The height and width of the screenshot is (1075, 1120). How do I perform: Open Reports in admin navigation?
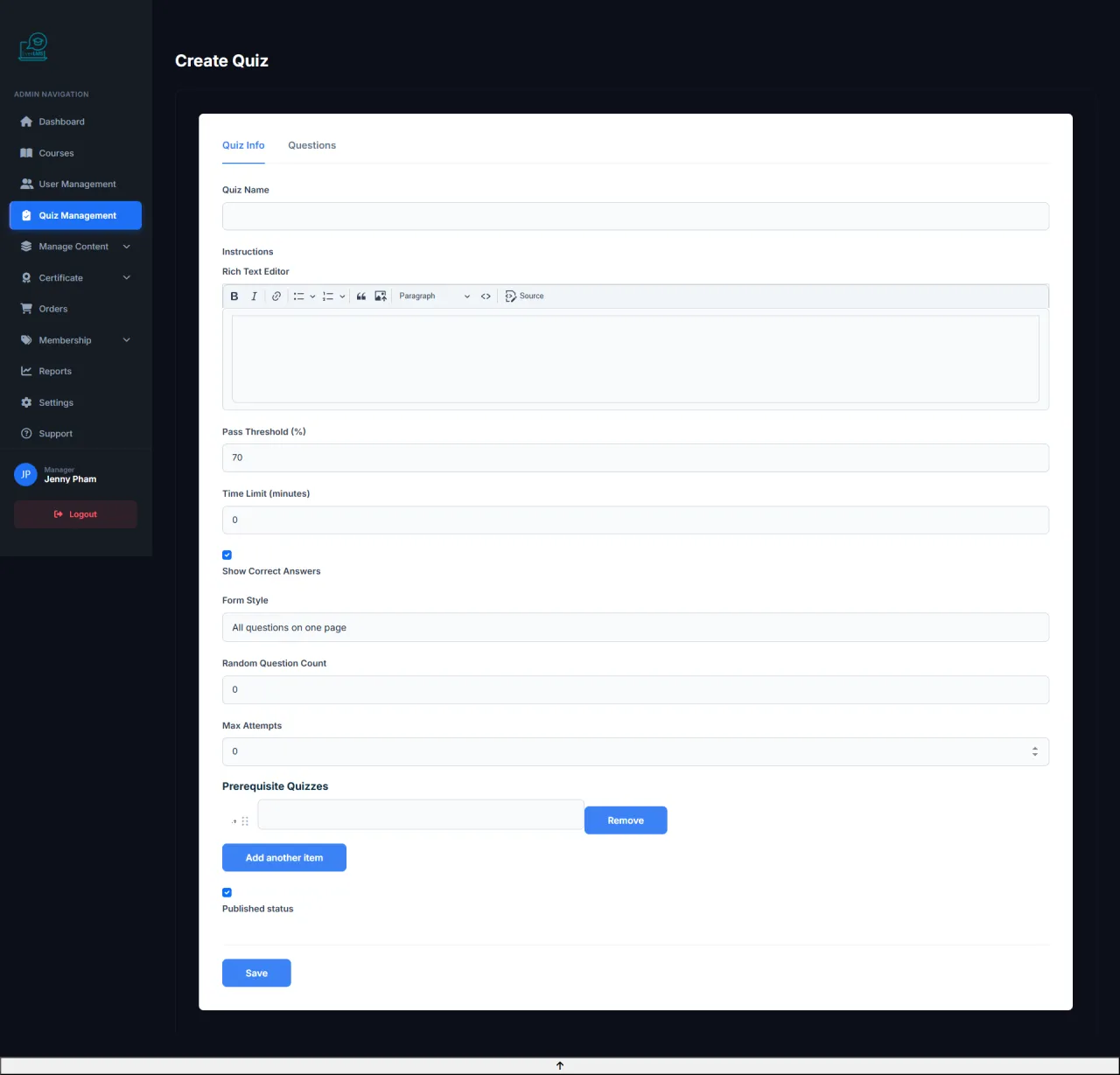(75, 371)
